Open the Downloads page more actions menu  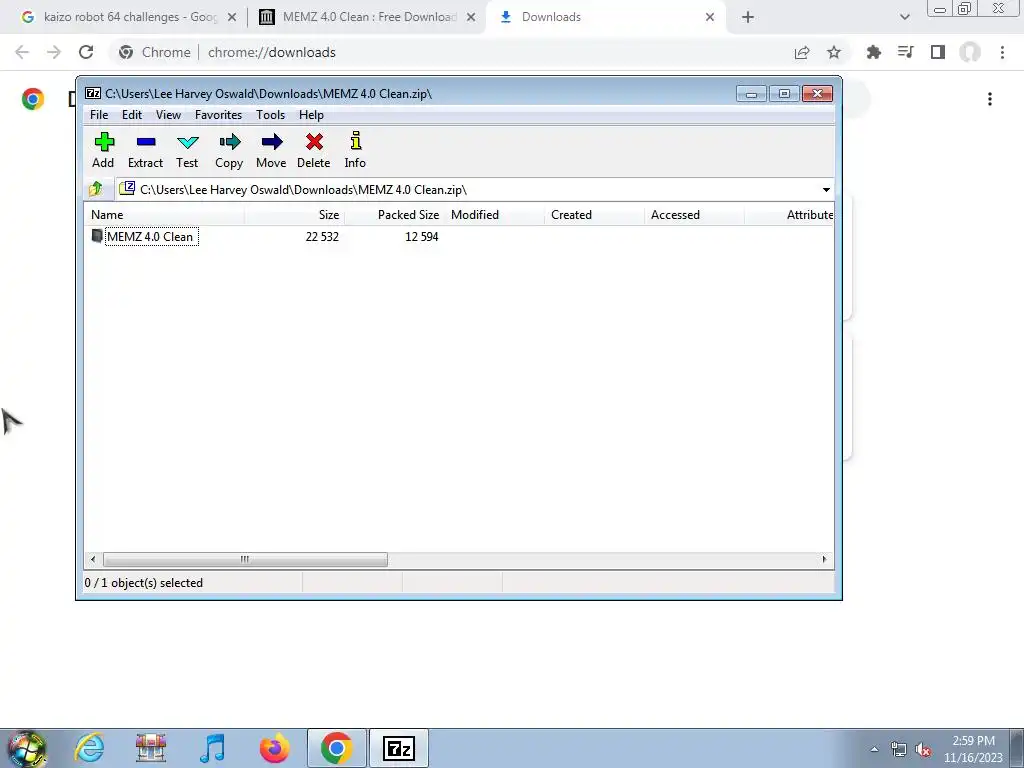990,99
